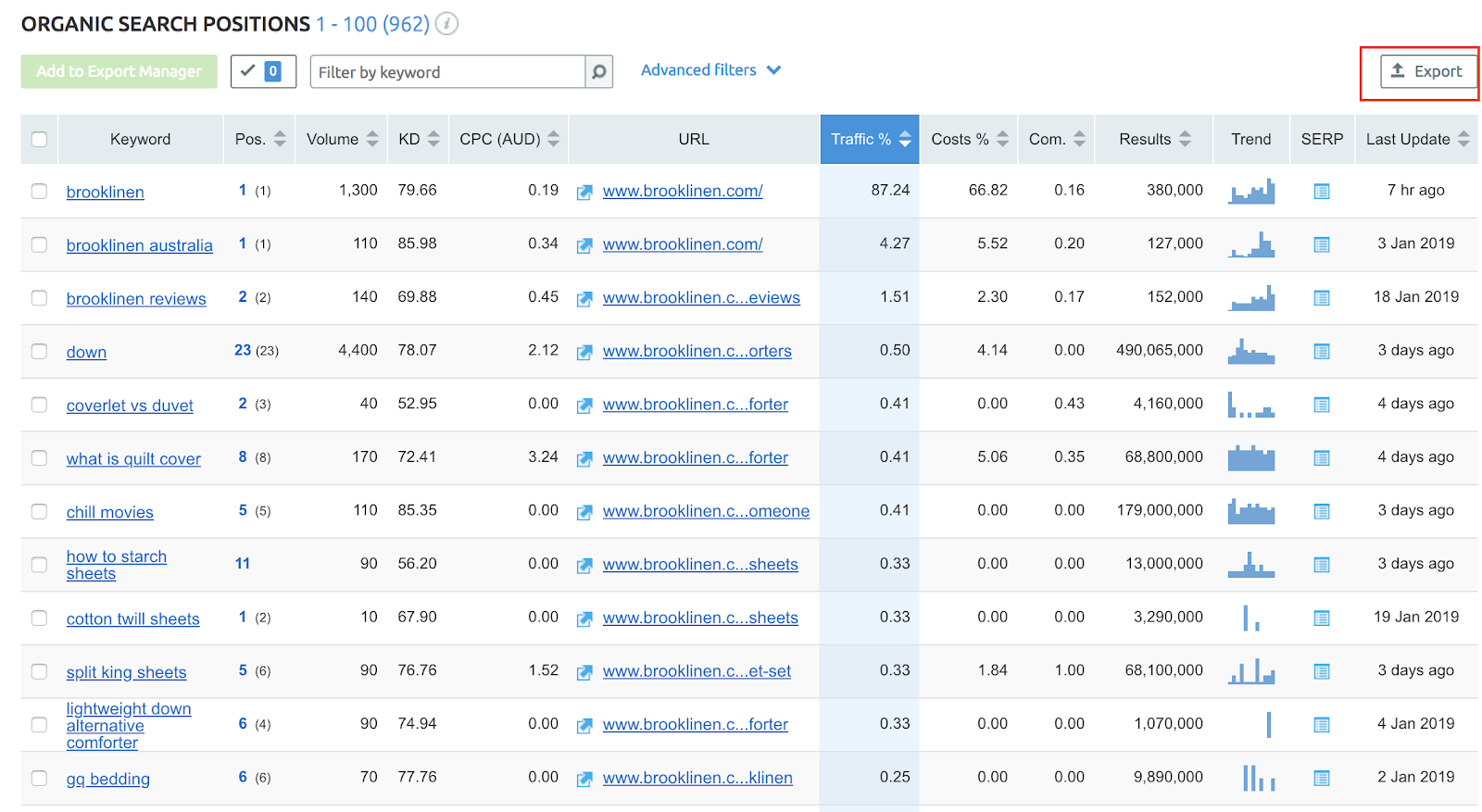Open SERP snapshot for chill movies
This screenshot has height=812, width=1482.
[1322, 511]
